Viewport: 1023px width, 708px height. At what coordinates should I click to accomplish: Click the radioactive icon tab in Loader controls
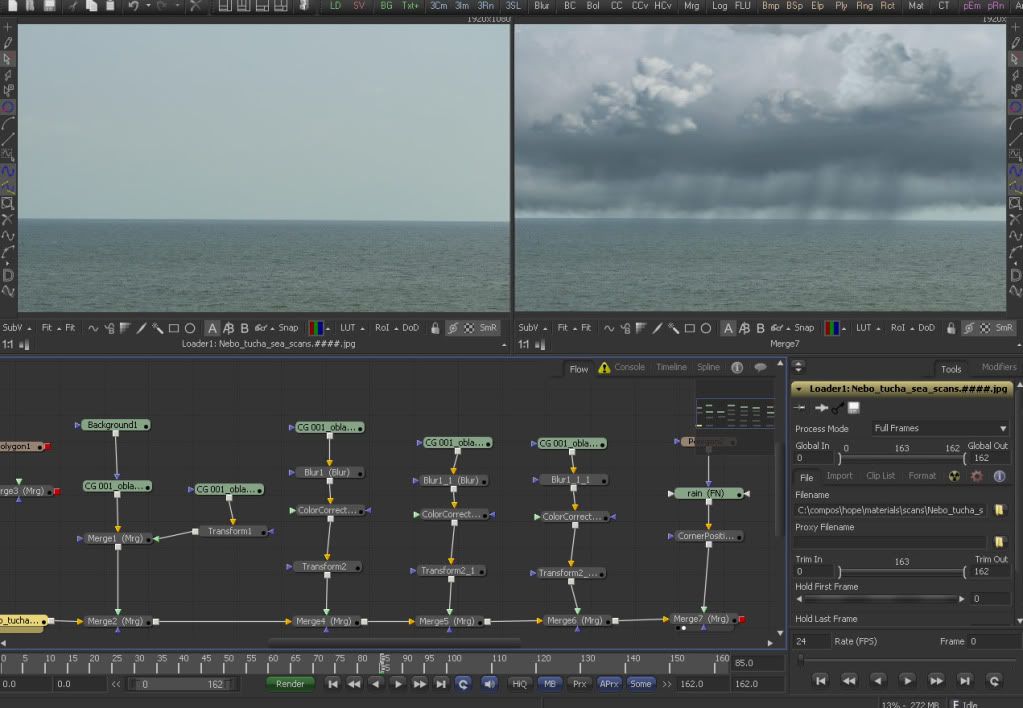tap(955, 476)
